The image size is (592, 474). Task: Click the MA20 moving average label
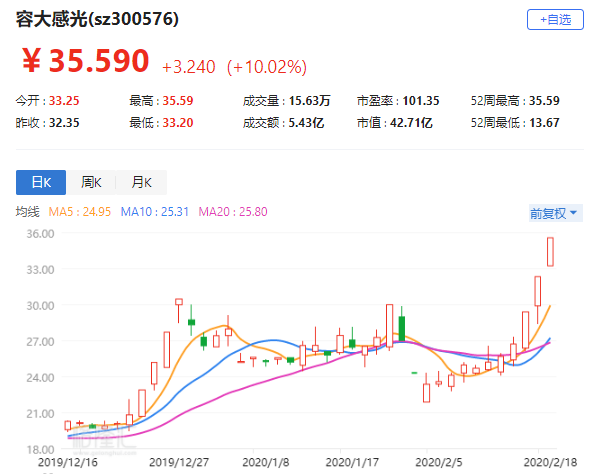coord(233,212)
